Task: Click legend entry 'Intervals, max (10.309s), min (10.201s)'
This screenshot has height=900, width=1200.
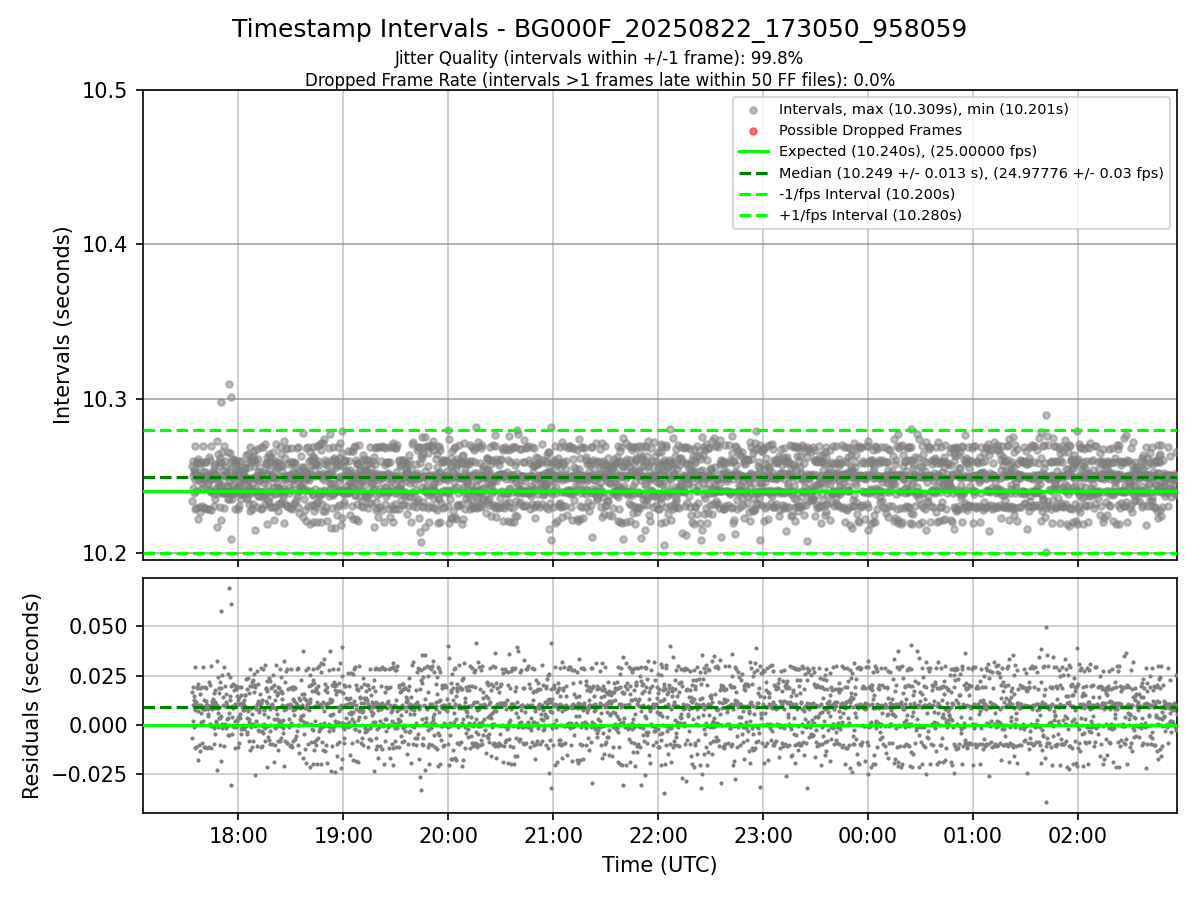Action: pyautogui.click(x=924, y=109)
